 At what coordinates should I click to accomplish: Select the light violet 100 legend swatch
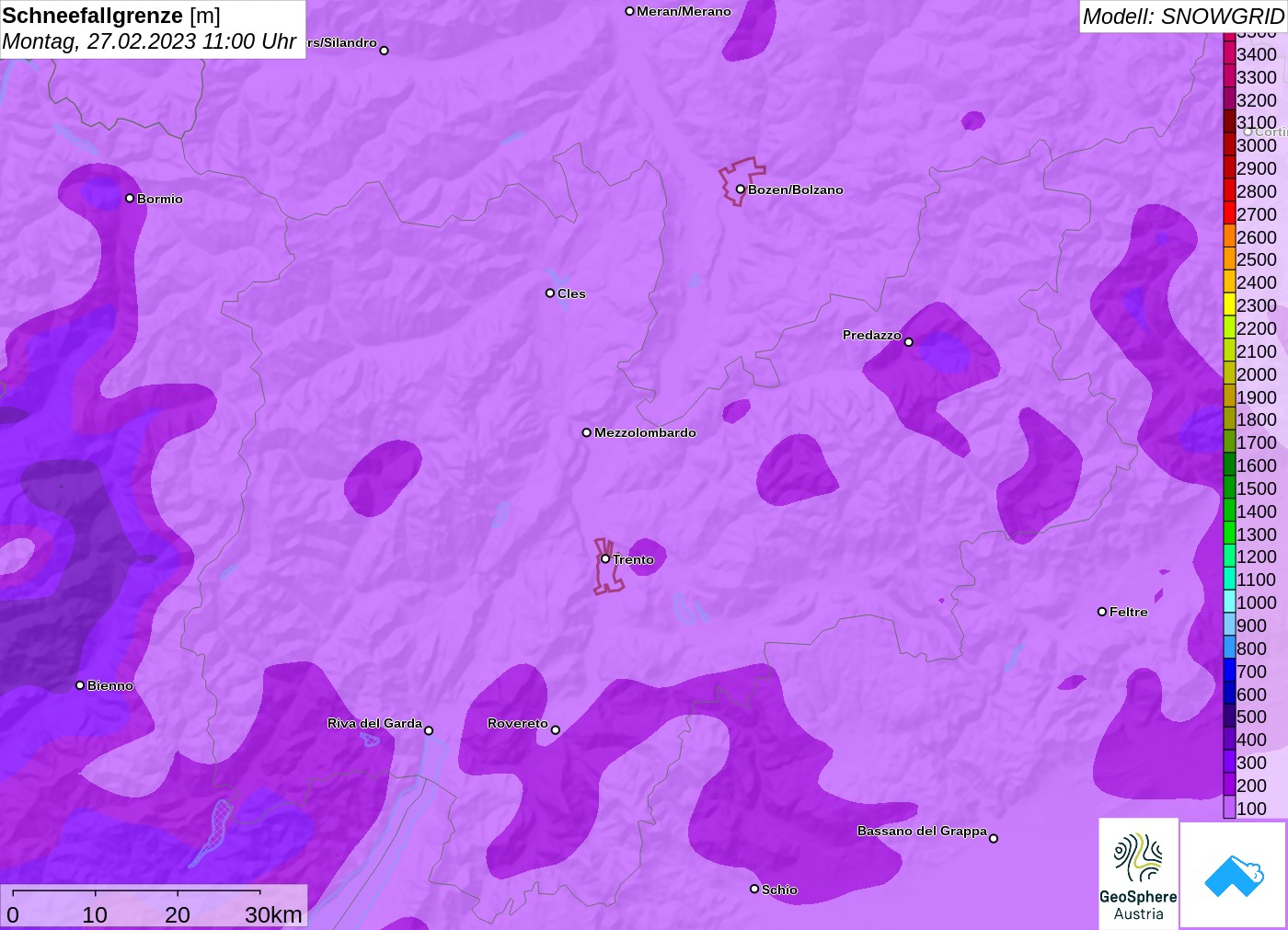pyautogui.click(x=1229, y=808)
